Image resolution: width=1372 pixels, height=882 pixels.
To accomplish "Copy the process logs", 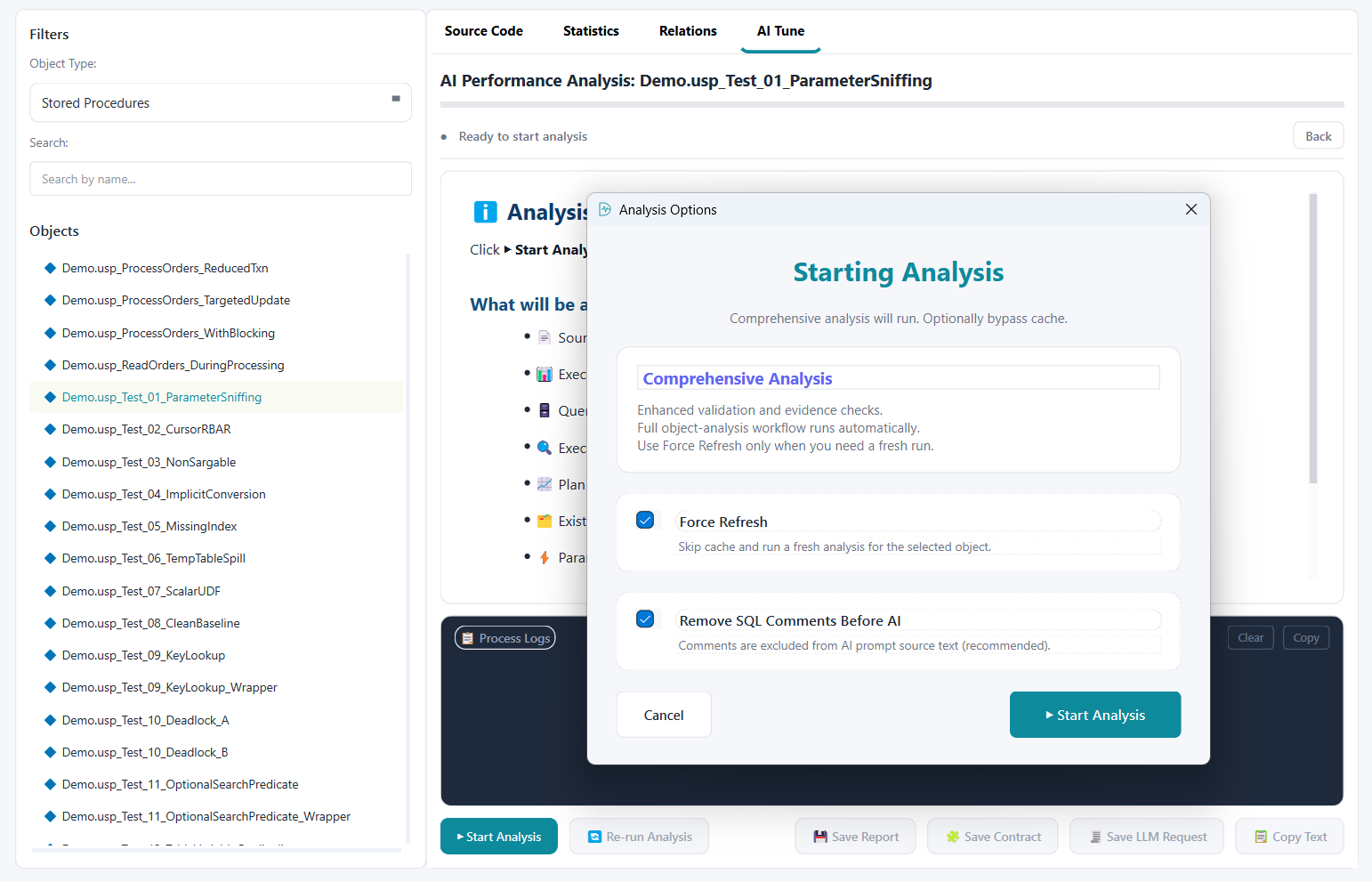I will (1306, 638).
